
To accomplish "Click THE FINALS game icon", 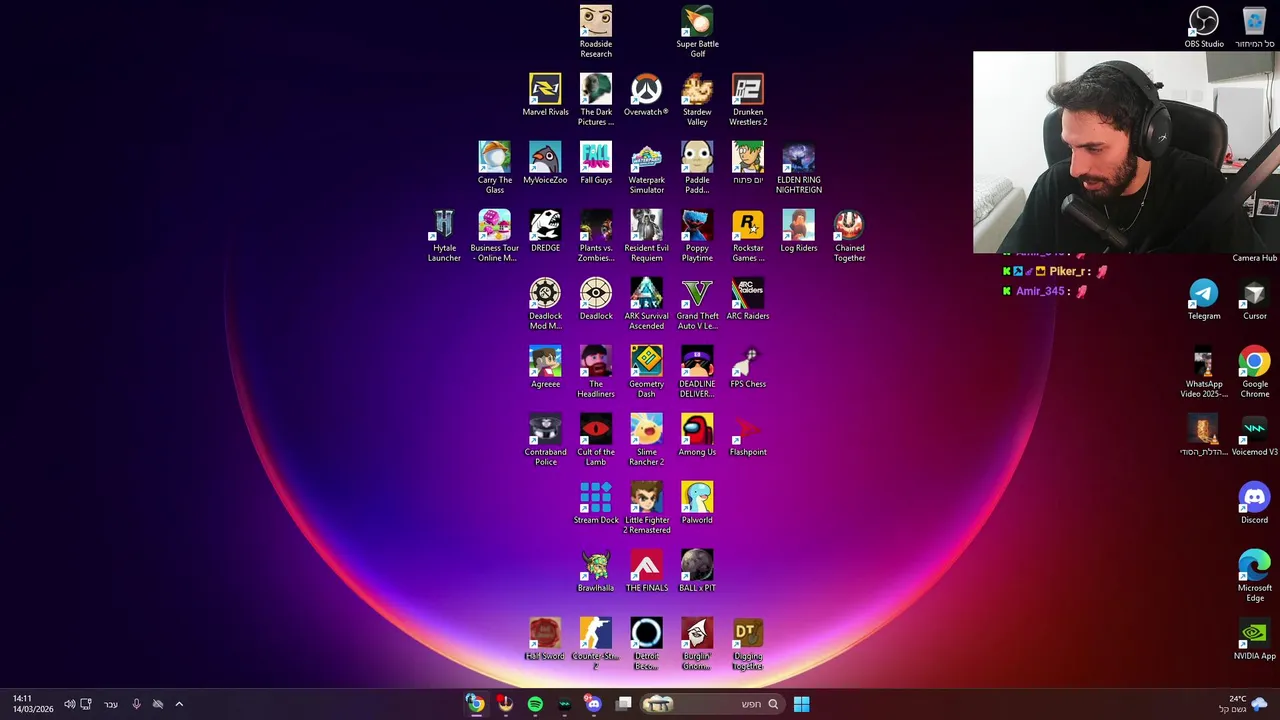I will coord(646,571).
